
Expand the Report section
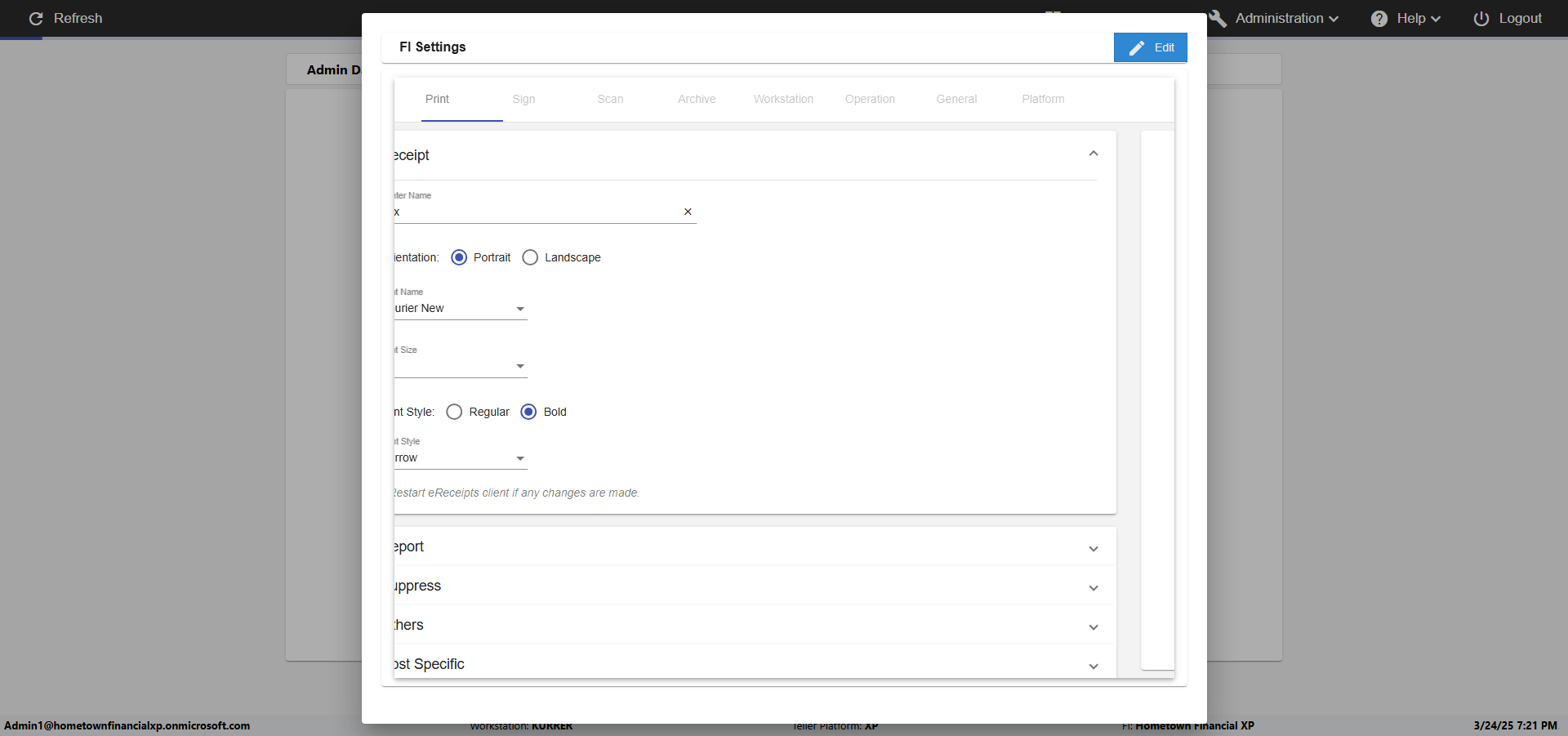1094,548
